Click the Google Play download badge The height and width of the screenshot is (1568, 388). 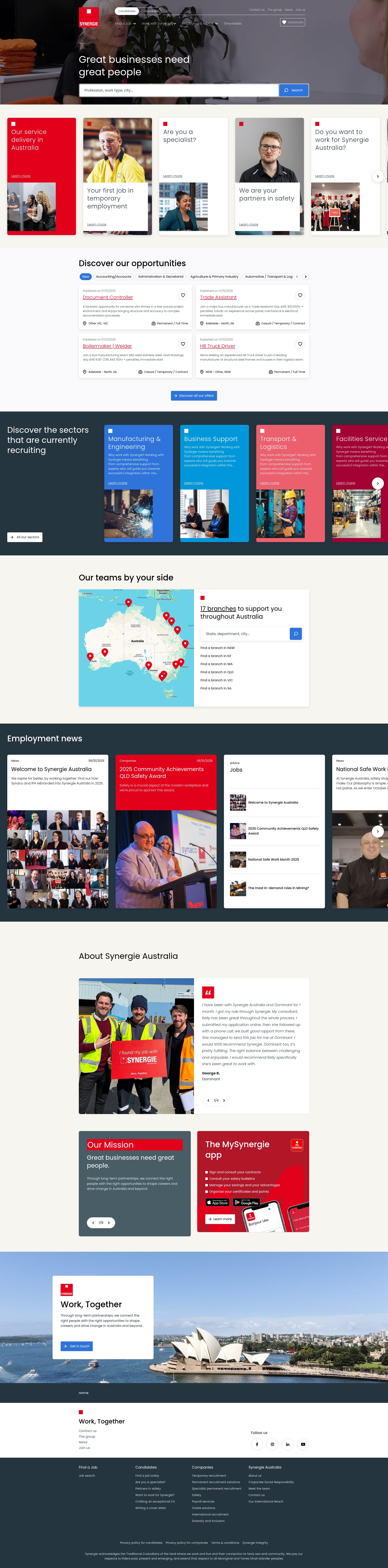point(246,1202)
